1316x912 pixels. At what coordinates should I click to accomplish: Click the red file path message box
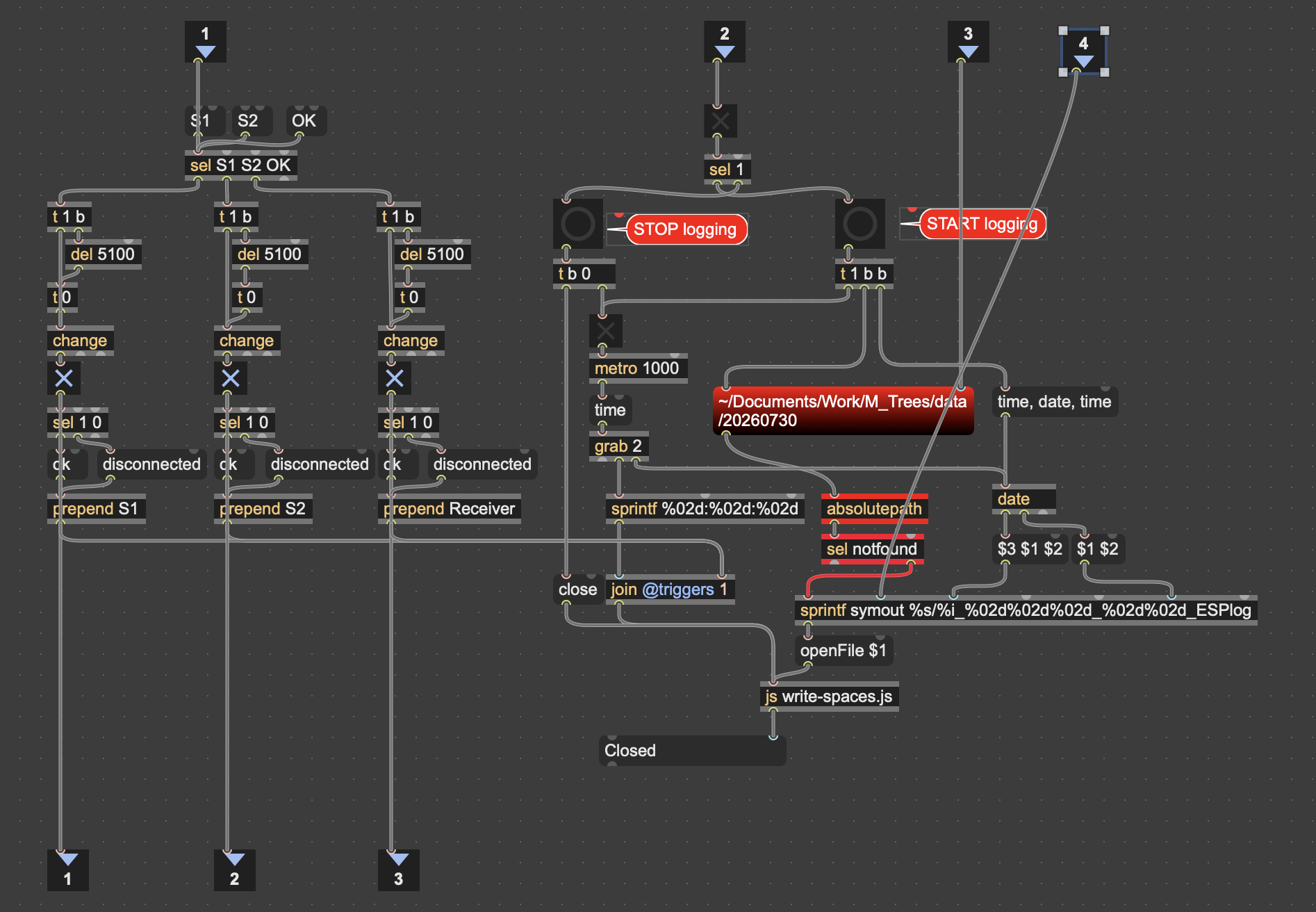843,411
